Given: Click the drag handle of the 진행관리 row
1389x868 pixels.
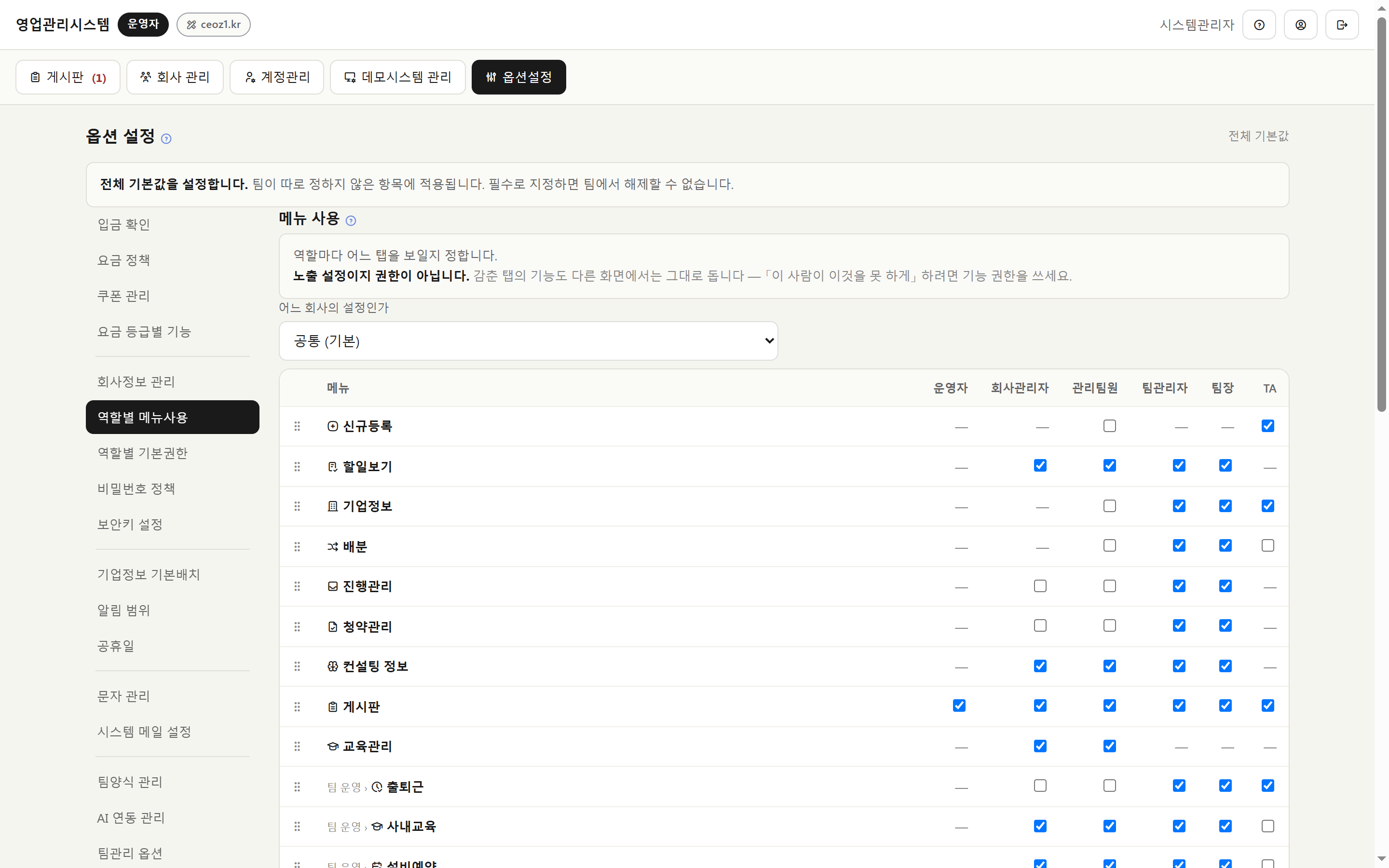Looking at the screenshot, I should pos(297,586).
